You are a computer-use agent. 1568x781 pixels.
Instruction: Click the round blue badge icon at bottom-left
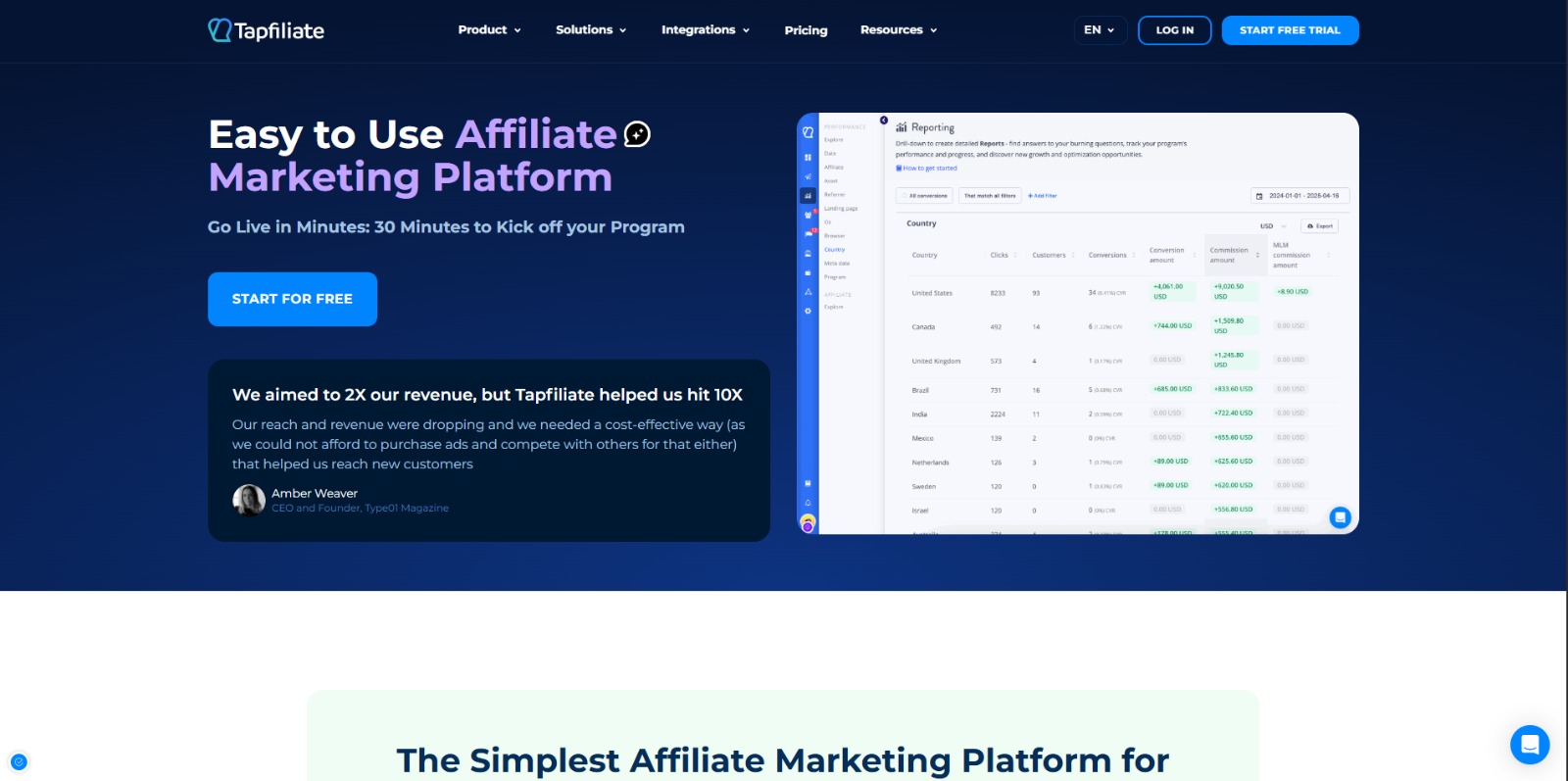pyautogui.click(x=19, y=761)
